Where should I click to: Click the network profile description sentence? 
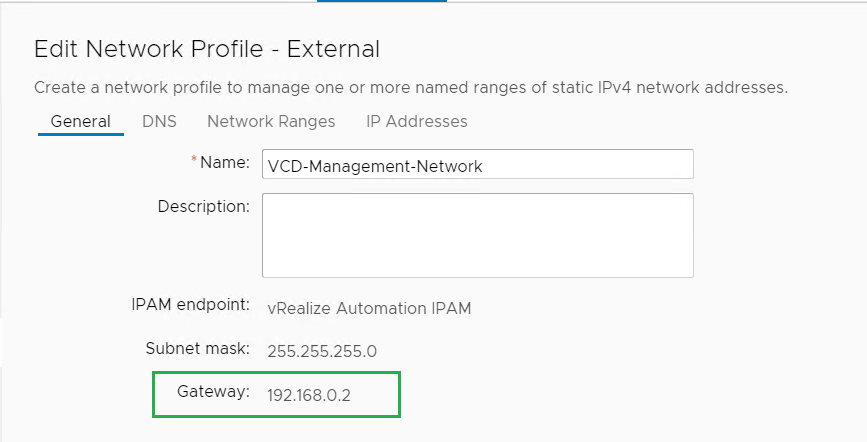(411, 87)
